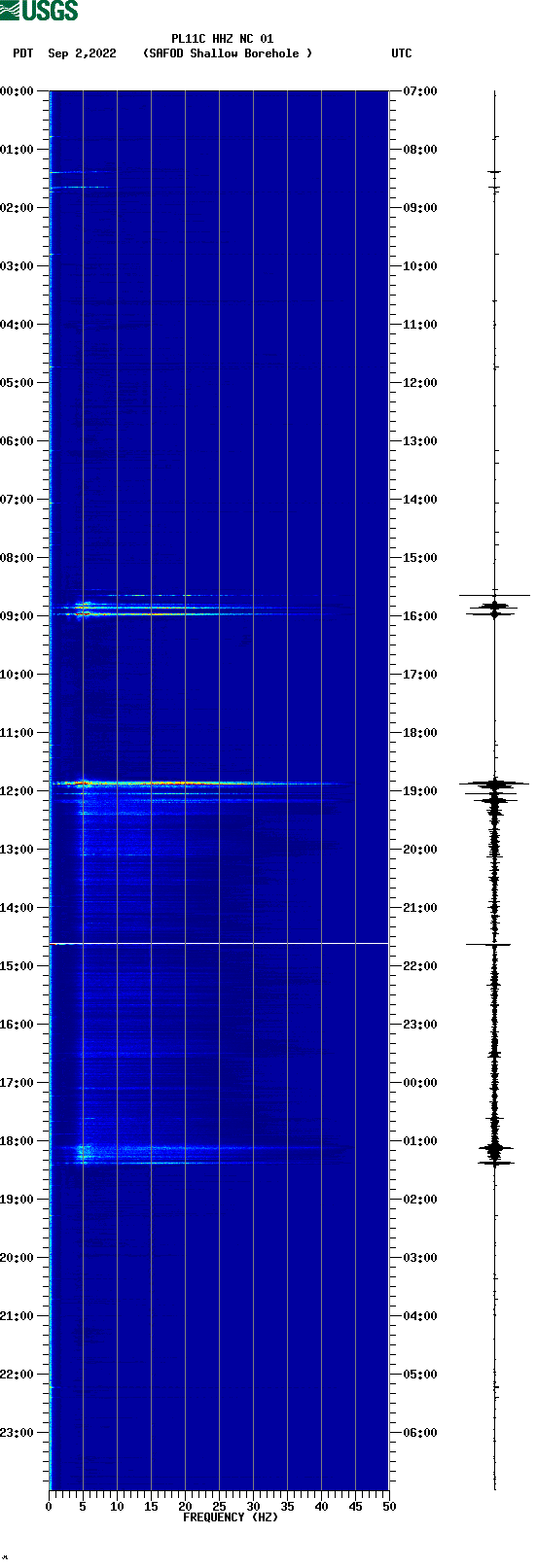Click the 09:00 PDT time label

tap(18, 616)
